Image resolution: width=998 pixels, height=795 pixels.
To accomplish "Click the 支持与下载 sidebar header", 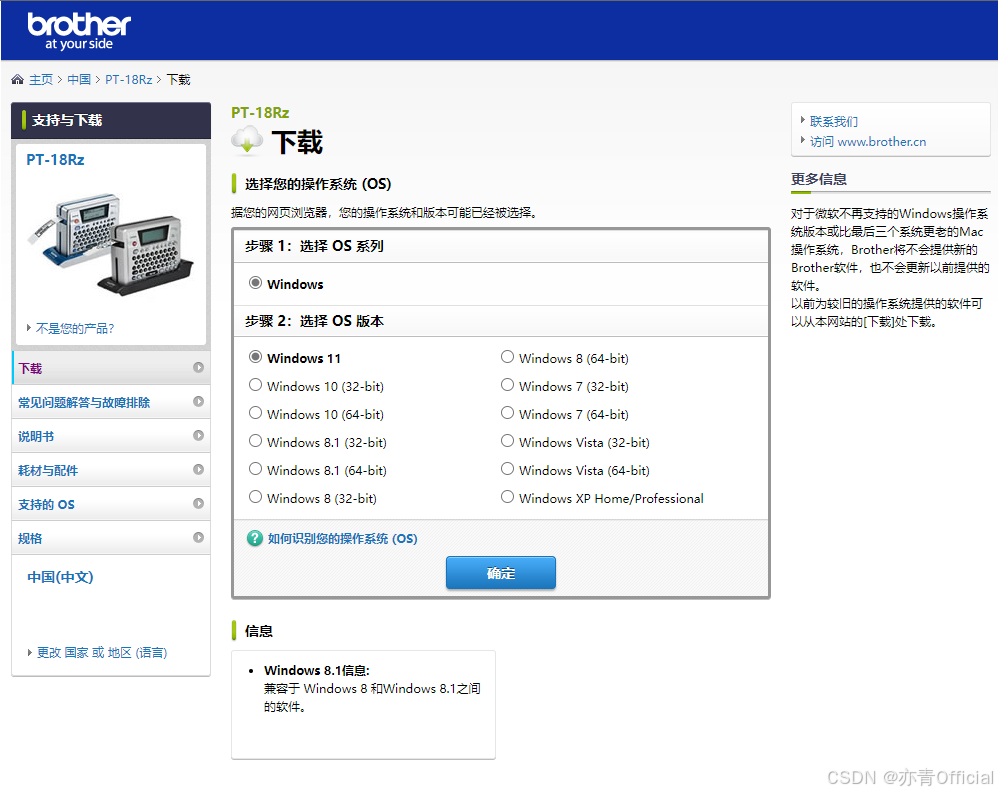I will (x=111, y=120).
